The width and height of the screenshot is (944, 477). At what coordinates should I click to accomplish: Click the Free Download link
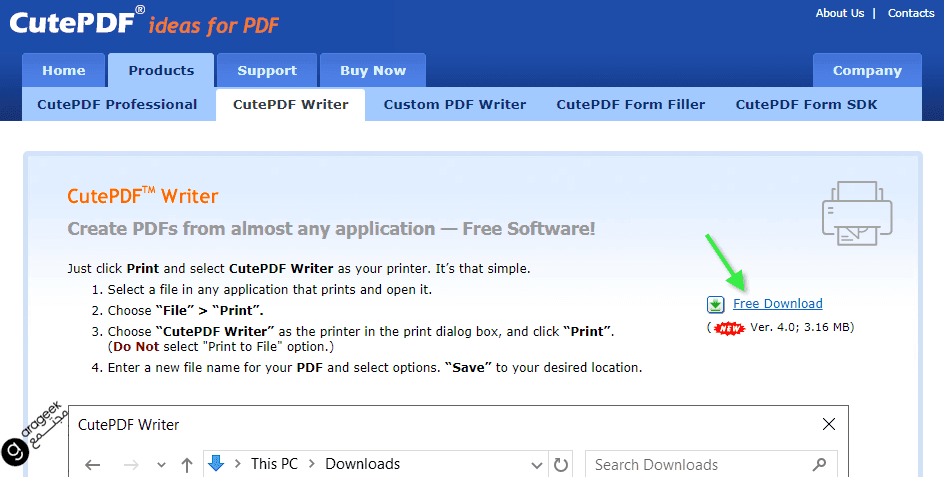coord(777,304)
